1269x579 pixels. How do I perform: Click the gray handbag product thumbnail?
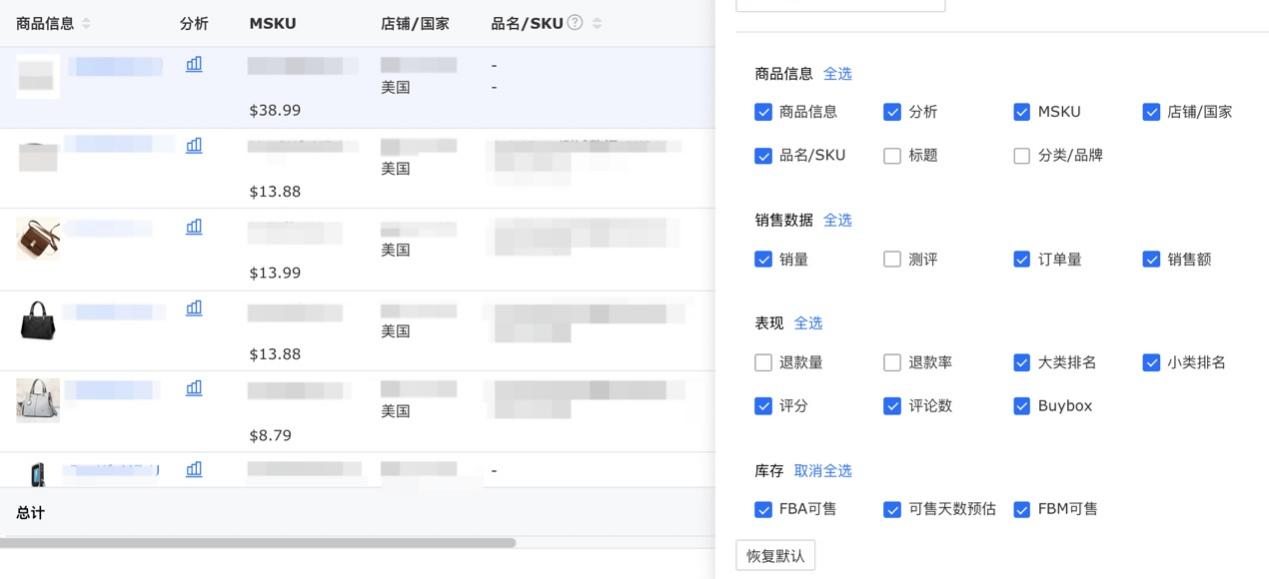pos(36,399)
